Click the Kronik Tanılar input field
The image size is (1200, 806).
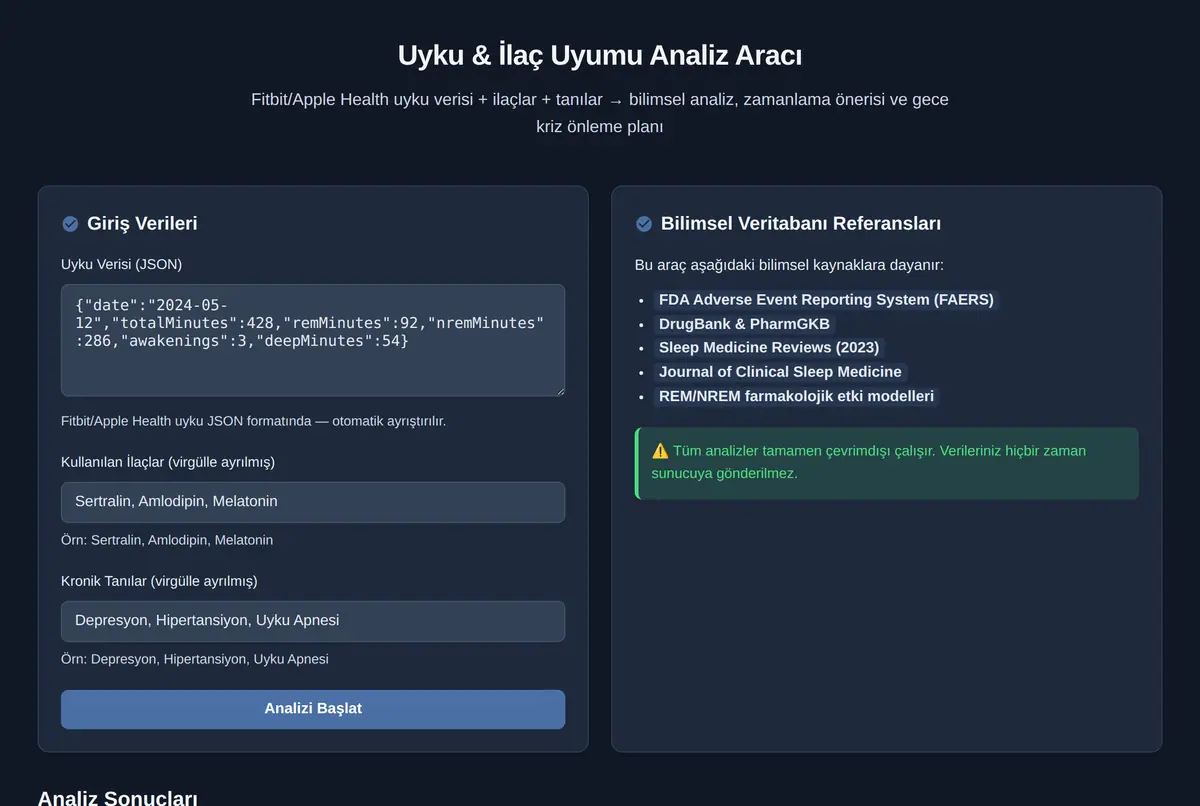click(313, 621)
